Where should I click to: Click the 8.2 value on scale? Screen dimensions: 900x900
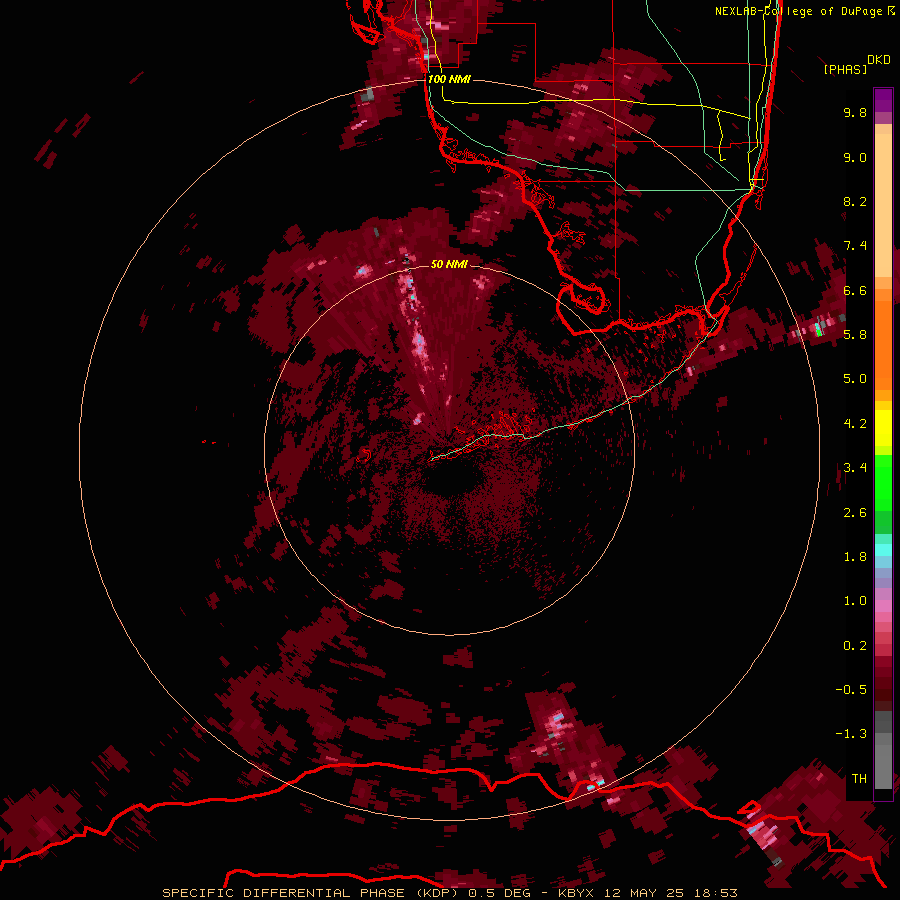(x=855, y=201)
